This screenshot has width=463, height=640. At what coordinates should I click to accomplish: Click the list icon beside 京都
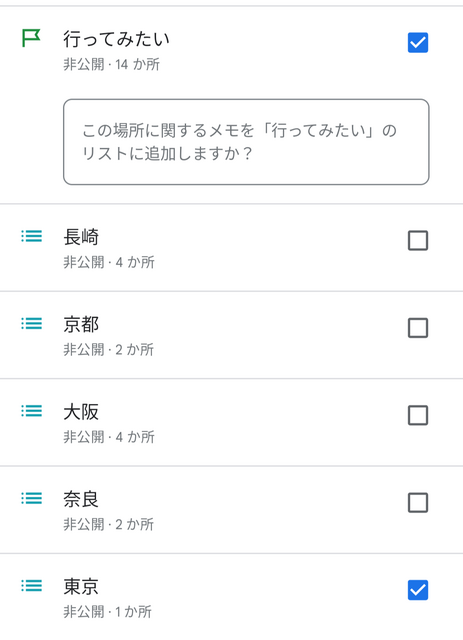[31, 323]
